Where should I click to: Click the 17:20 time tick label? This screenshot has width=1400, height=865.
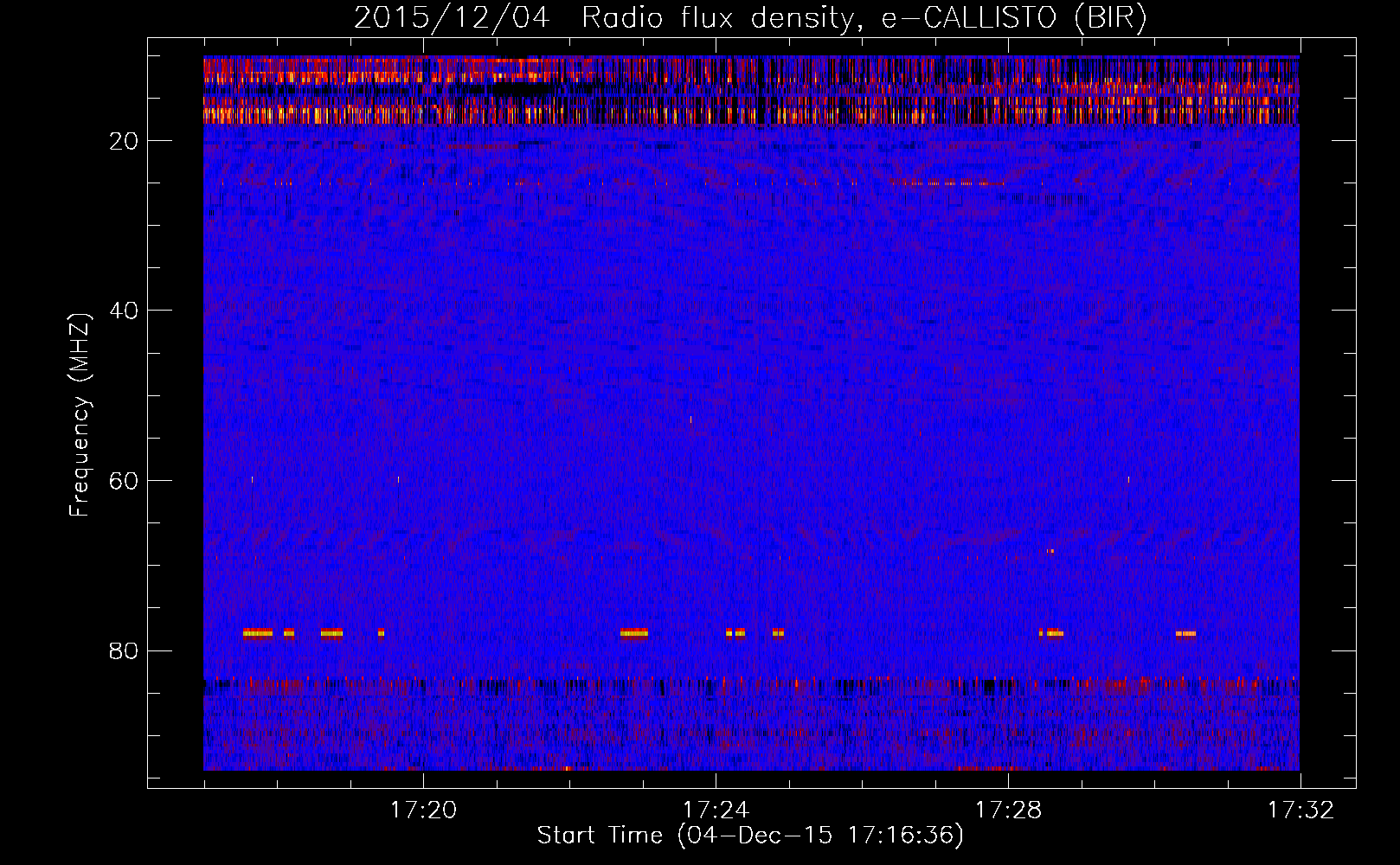[x=423, y=811]
